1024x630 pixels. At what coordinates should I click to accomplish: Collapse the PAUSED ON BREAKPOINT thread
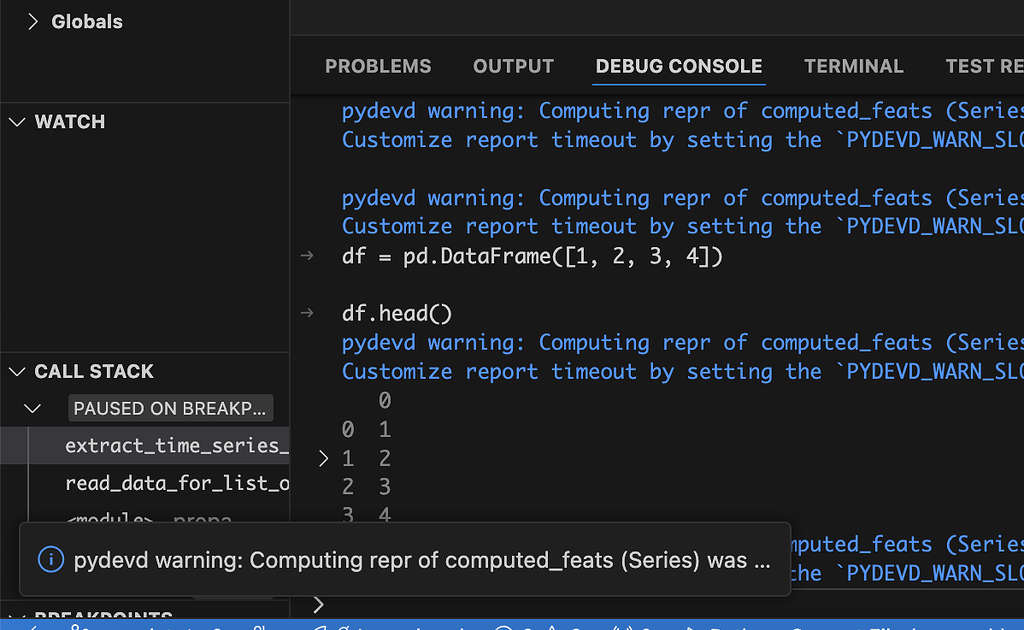click(32, 408)
